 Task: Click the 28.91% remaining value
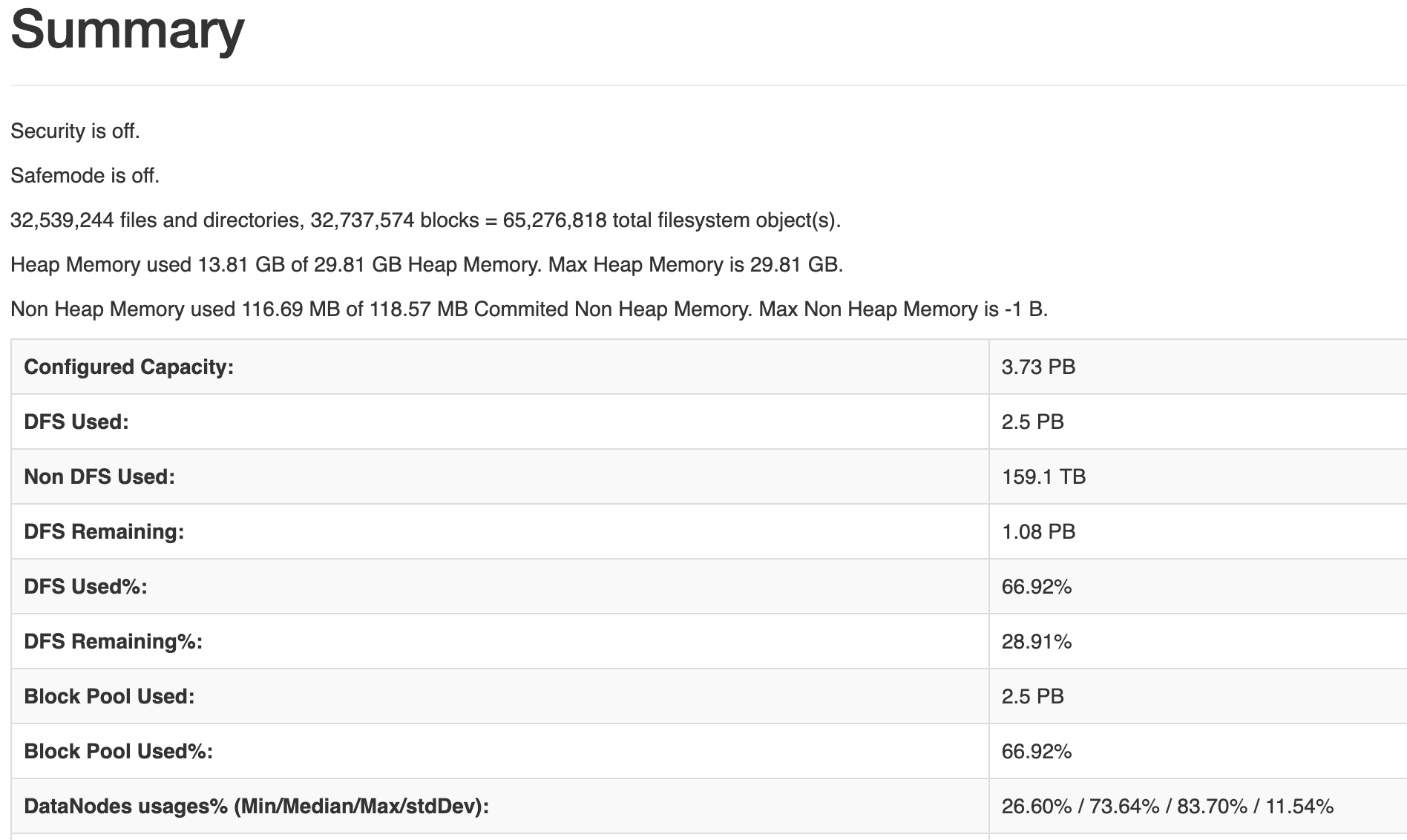[x=1037, y=642]
